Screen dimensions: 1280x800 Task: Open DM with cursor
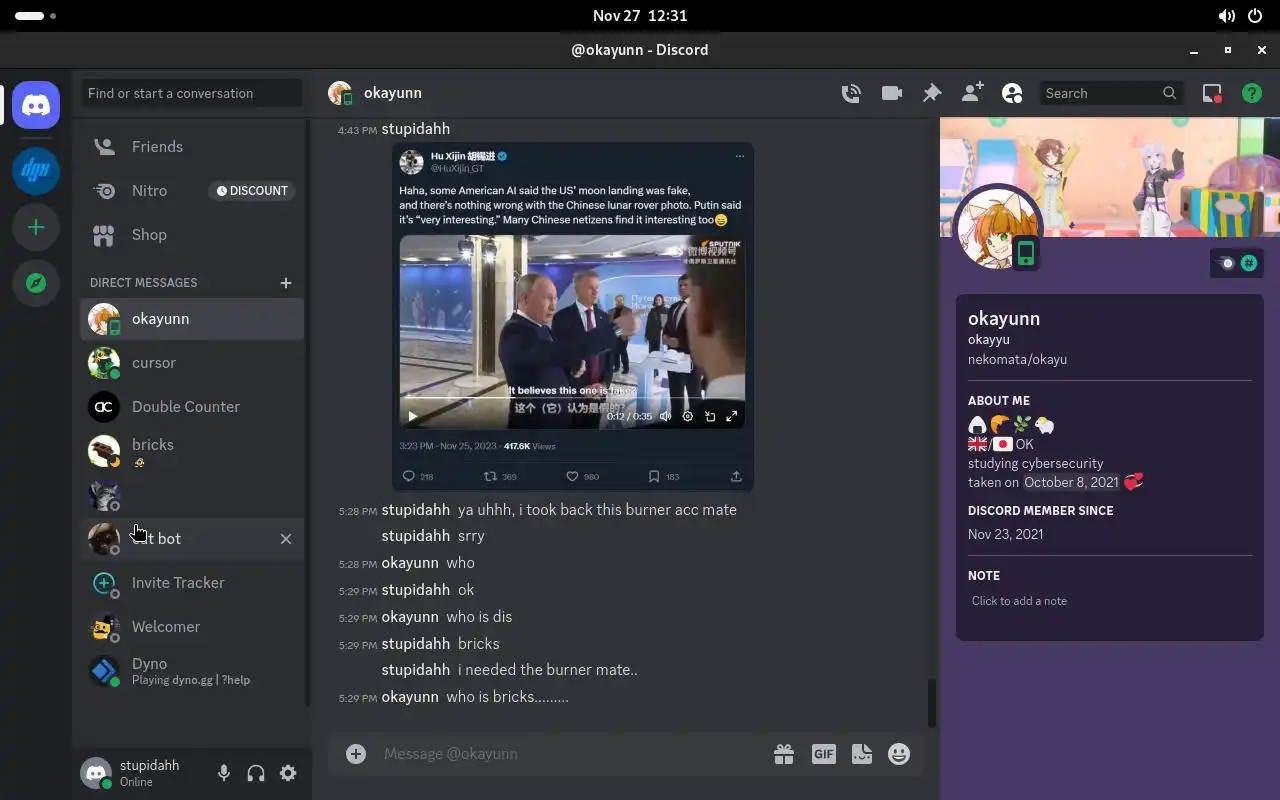[x=192, y=363]
